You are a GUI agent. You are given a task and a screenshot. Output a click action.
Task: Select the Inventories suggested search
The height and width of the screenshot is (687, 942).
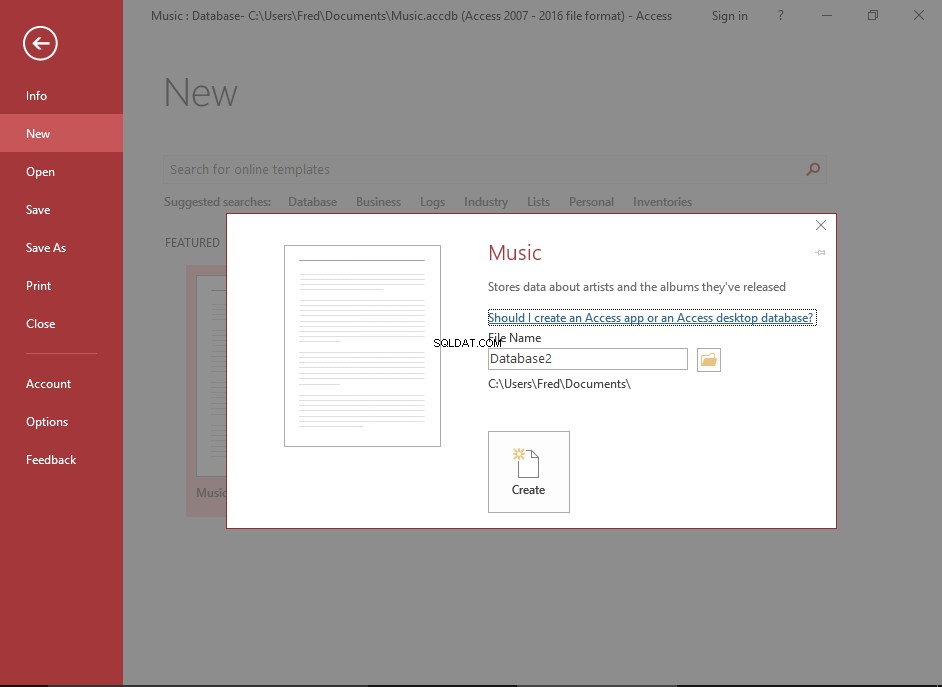[x=663, y=202]
